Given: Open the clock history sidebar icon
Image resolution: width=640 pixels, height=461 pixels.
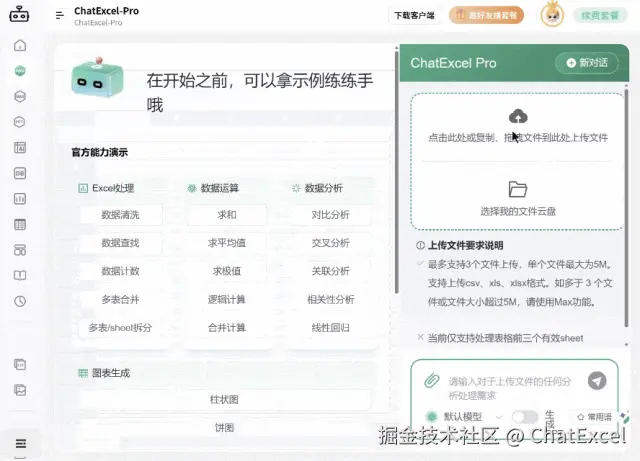Looking at the screenshot, I should pos(20,301).
